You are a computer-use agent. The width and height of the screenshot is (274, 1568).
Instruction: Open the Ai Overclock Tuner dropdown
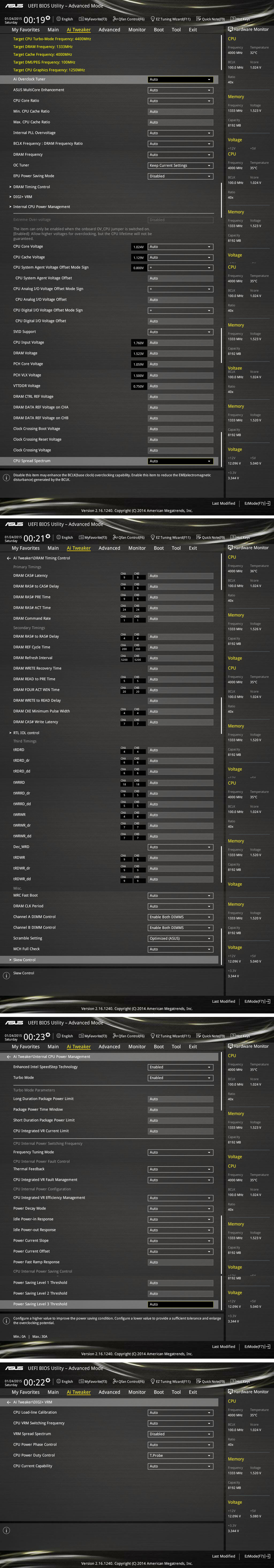(x=180, y=80)
